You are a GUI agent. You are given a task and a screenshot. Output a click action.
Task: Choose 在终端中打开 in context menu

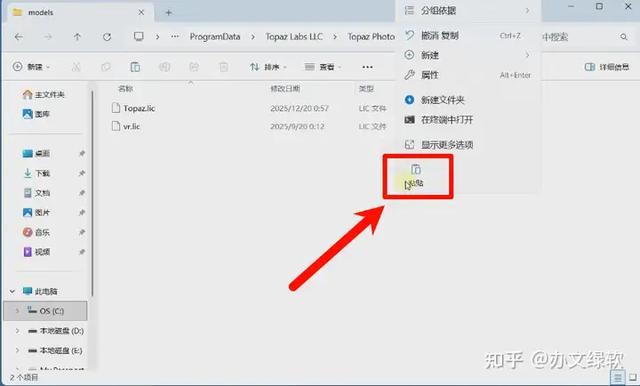click(468, 120)
